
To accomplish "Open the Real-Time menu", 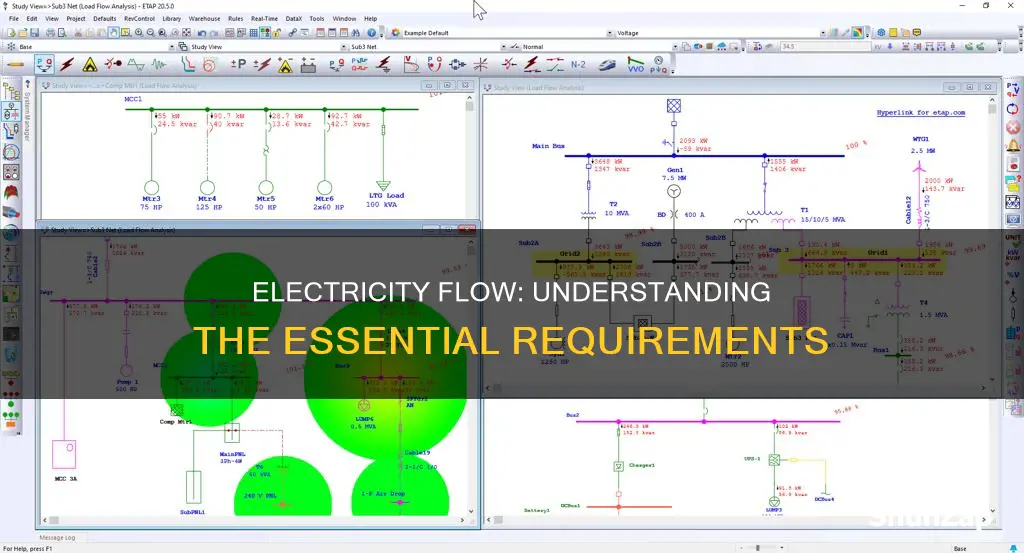I will (x=264, y=19).
